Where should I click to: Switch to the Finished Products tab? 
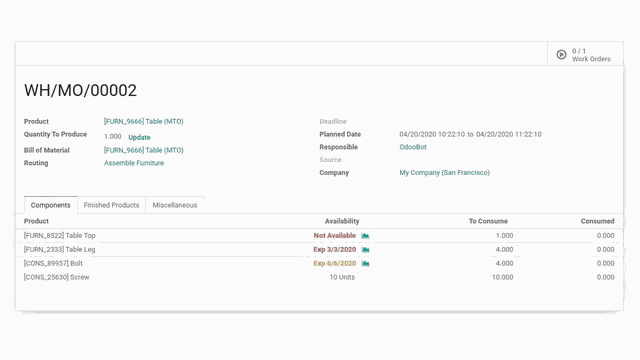point(111,205)
